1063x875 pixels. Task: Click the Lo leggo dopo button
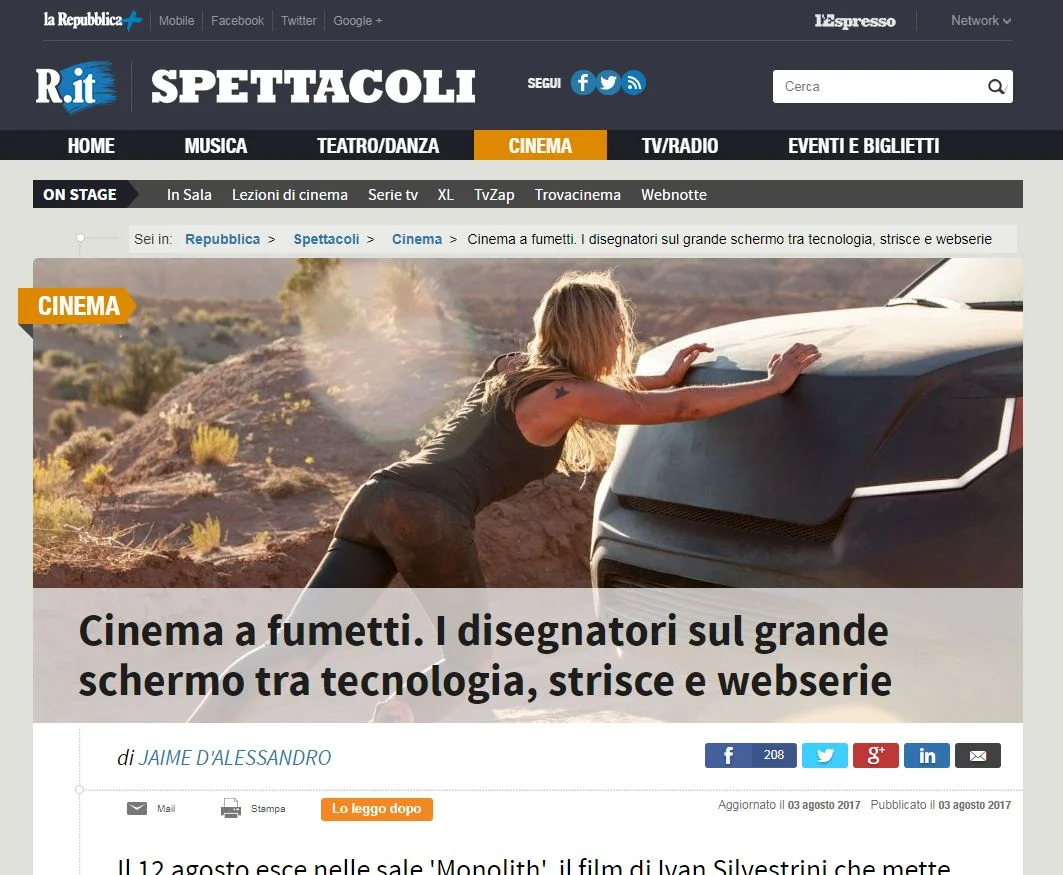pyautogui.click(x=377, y=809)
